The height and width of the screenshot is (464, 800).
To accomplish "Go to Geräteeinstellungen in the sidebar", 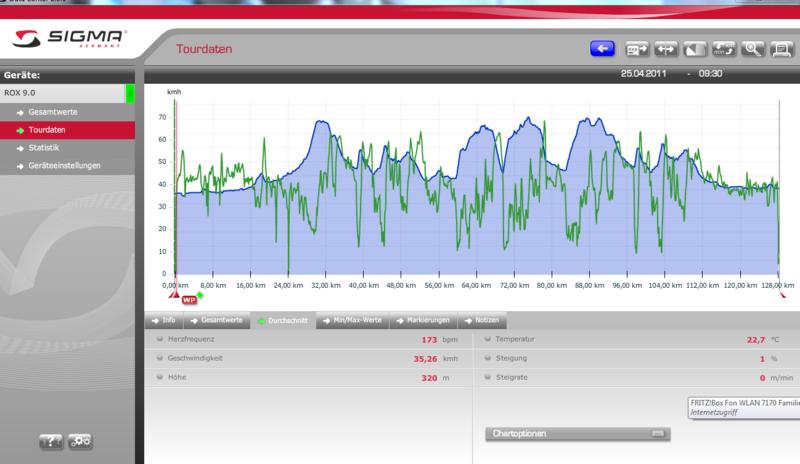I will (64, 166).
